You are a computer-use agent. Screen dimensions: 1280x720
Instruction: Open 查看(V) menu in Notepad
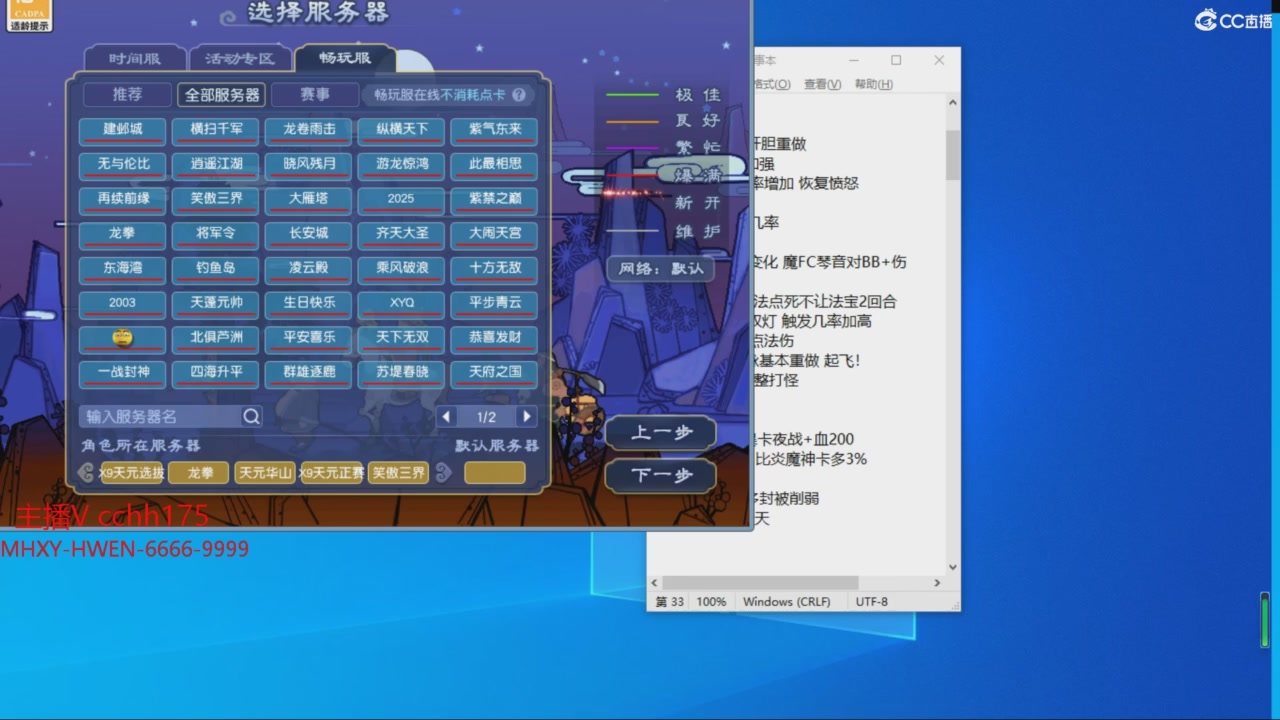(x=822, y=84)
